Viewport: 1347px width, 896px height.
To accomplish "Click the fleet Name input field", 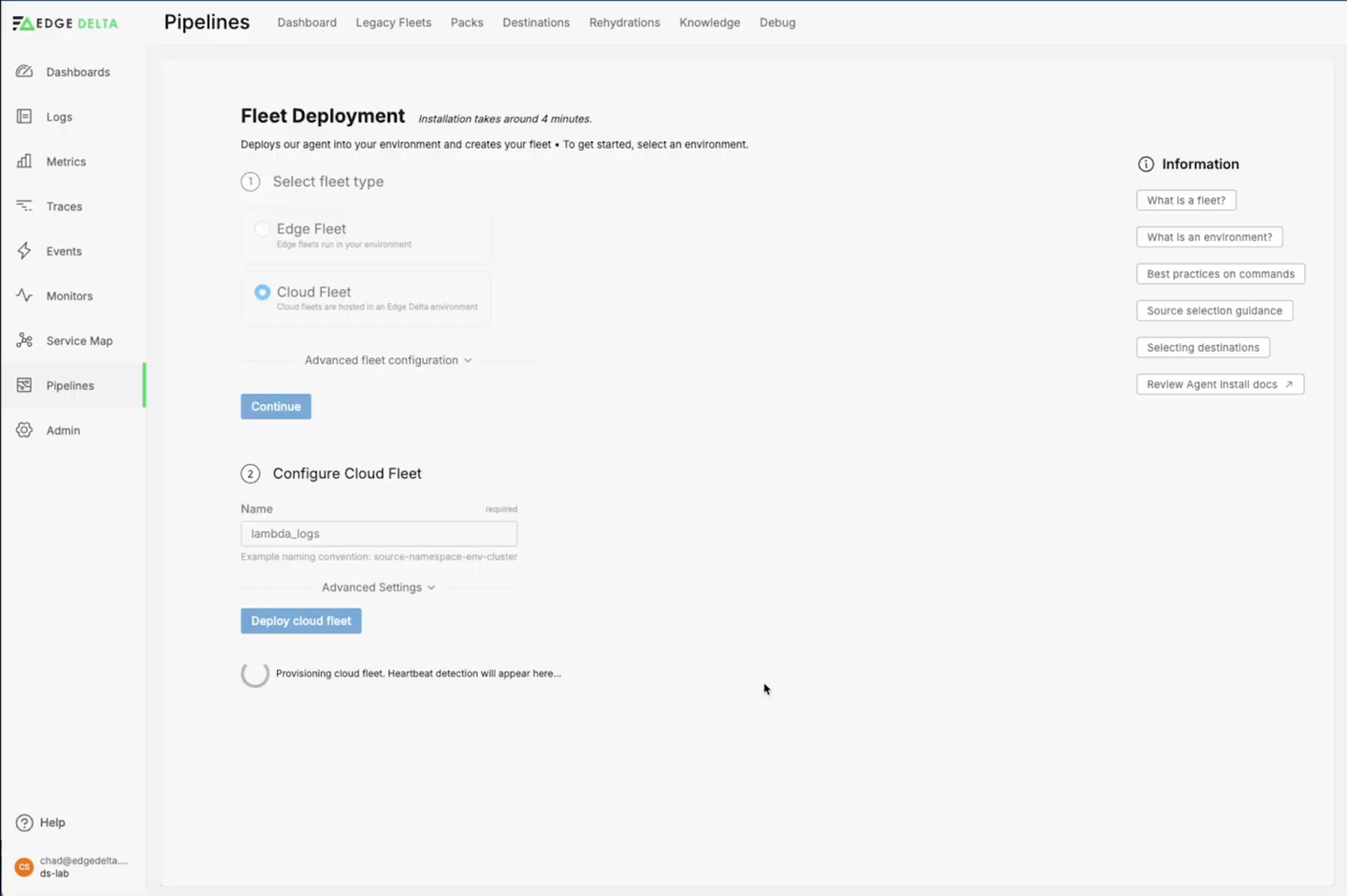I will click(x=378, y=533).
